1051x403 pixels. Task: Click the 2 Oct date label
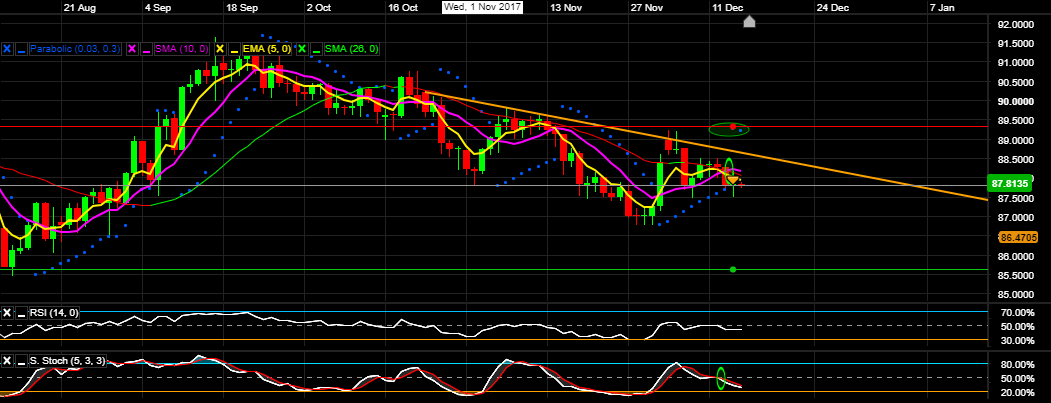318,8
